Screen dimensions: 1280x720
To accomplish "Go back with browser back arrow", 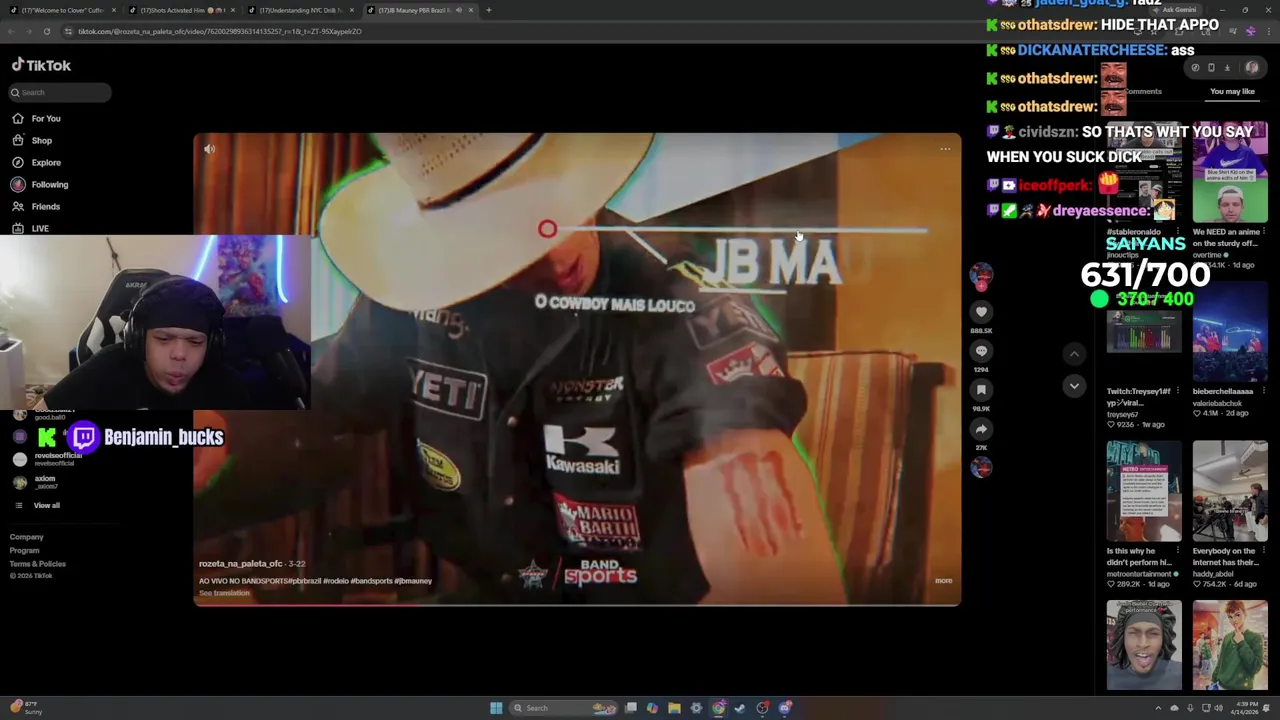I will click(12, 31).
